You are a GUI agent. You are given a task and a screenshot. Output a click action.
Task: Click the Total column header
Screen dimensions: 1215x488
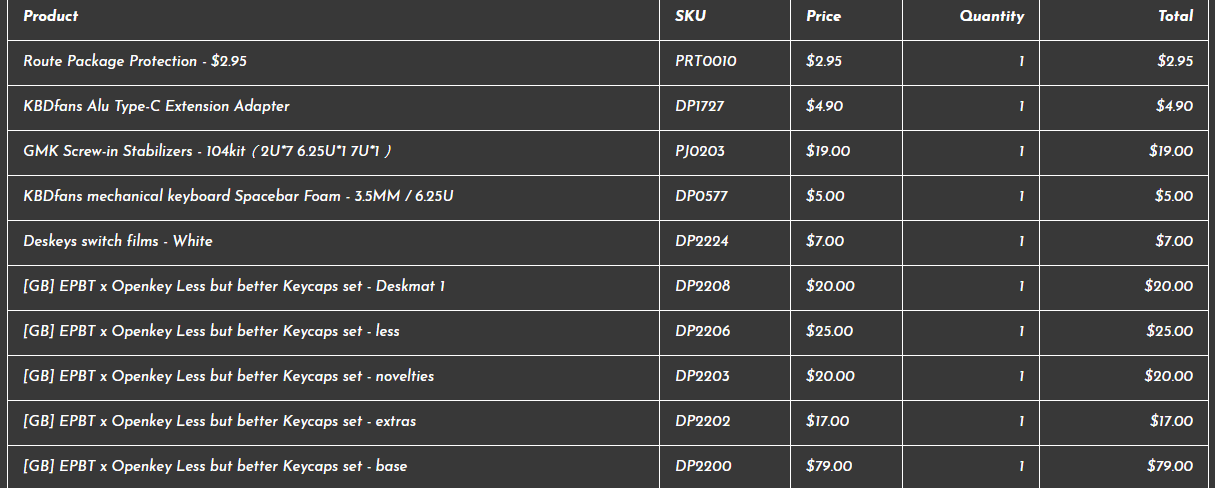point(1176,16)
